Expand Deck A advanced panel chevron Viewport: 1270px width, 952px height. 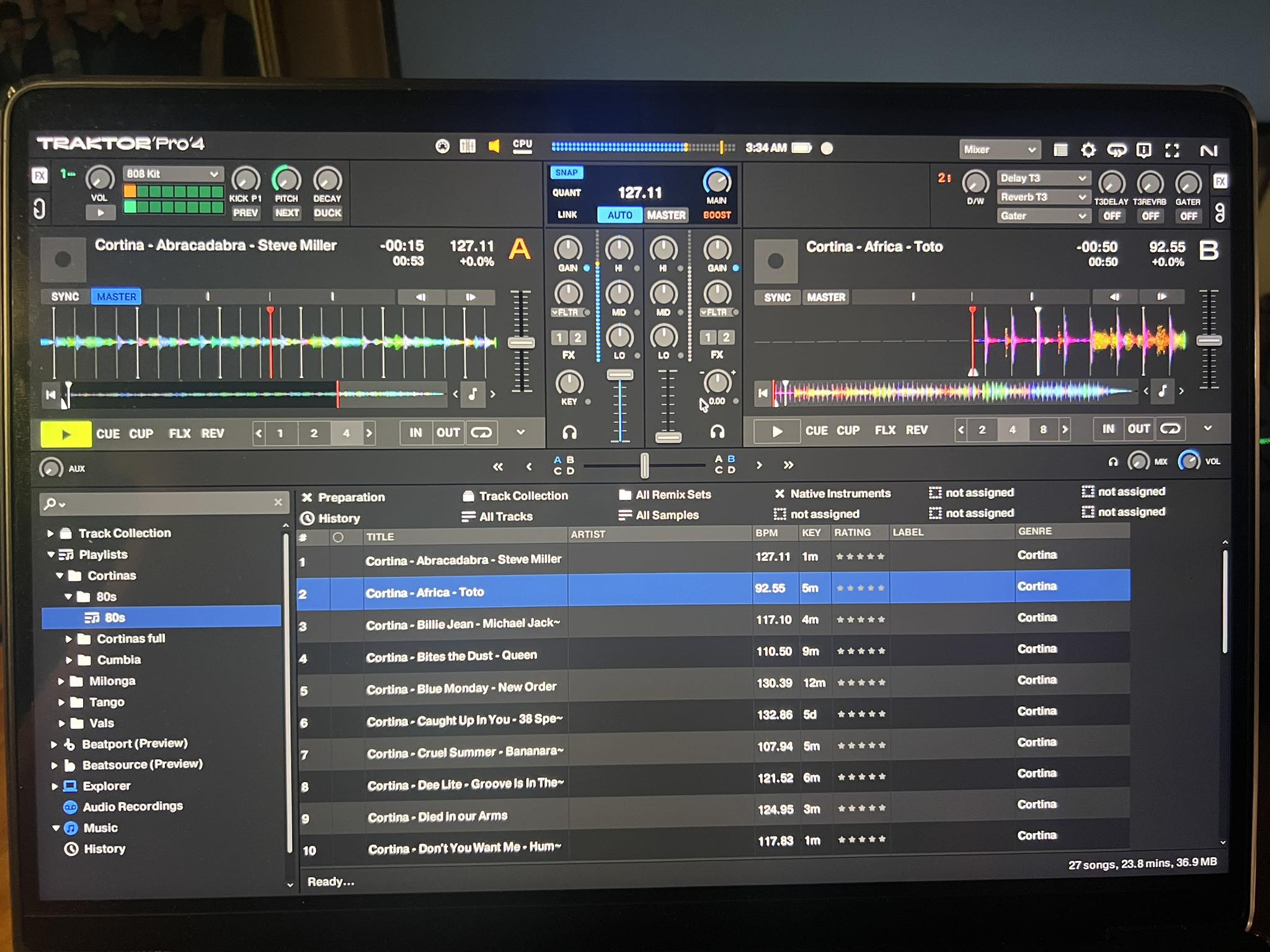point(521,432)
